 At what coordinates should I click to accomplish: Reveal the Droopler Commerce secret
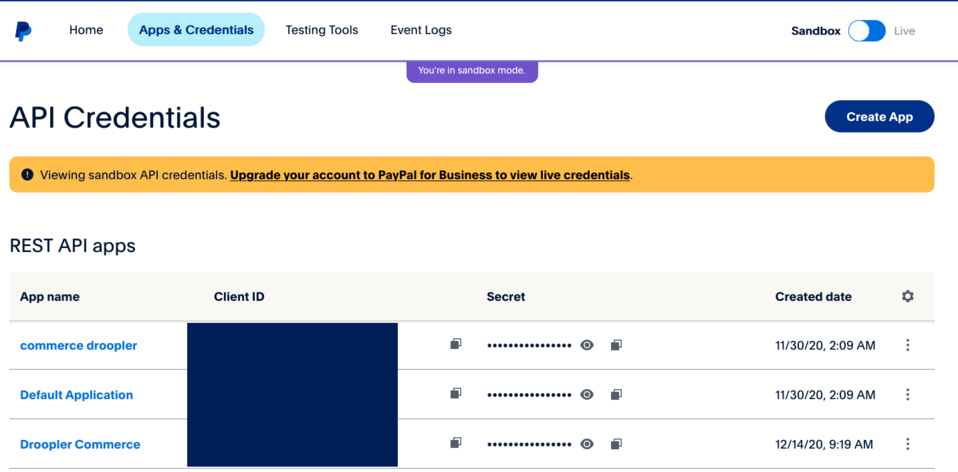point(587,444)
